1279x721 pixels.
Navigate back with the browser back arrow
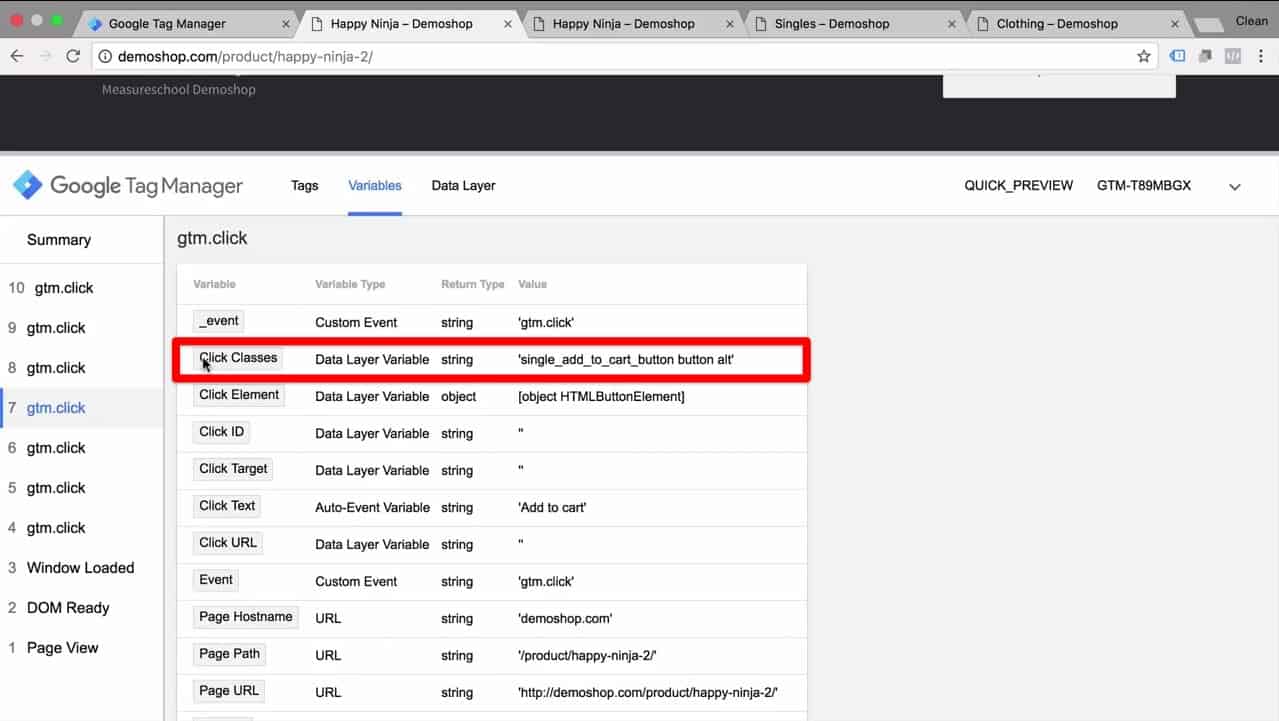18,57
